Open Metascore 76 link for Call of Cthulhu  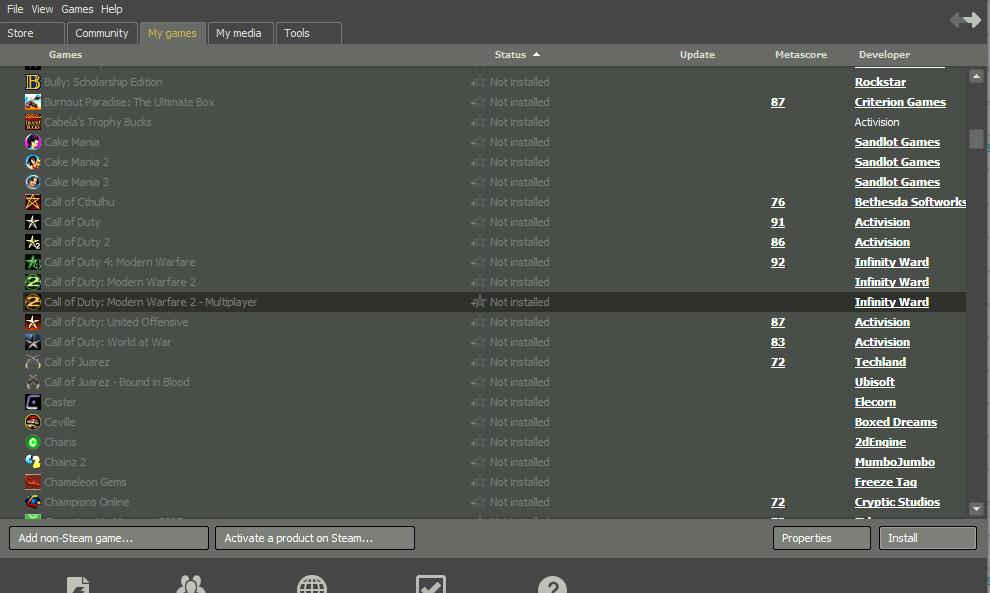pos(778,202)
